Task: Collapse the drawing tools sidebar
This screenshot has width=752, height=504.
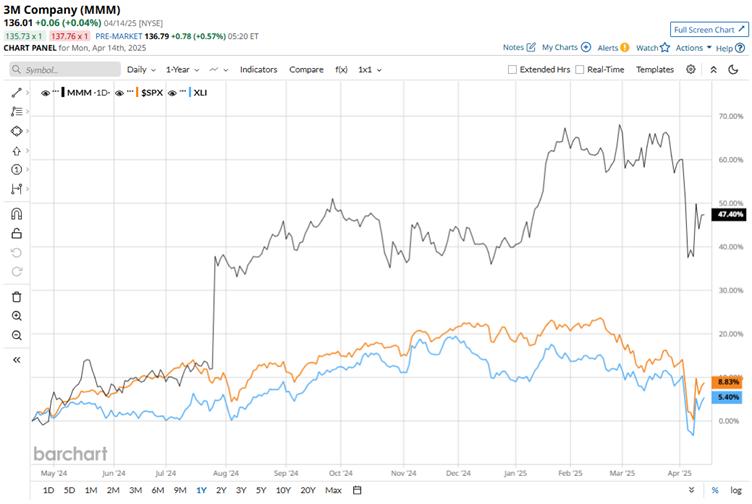Action: click(16, 360)
